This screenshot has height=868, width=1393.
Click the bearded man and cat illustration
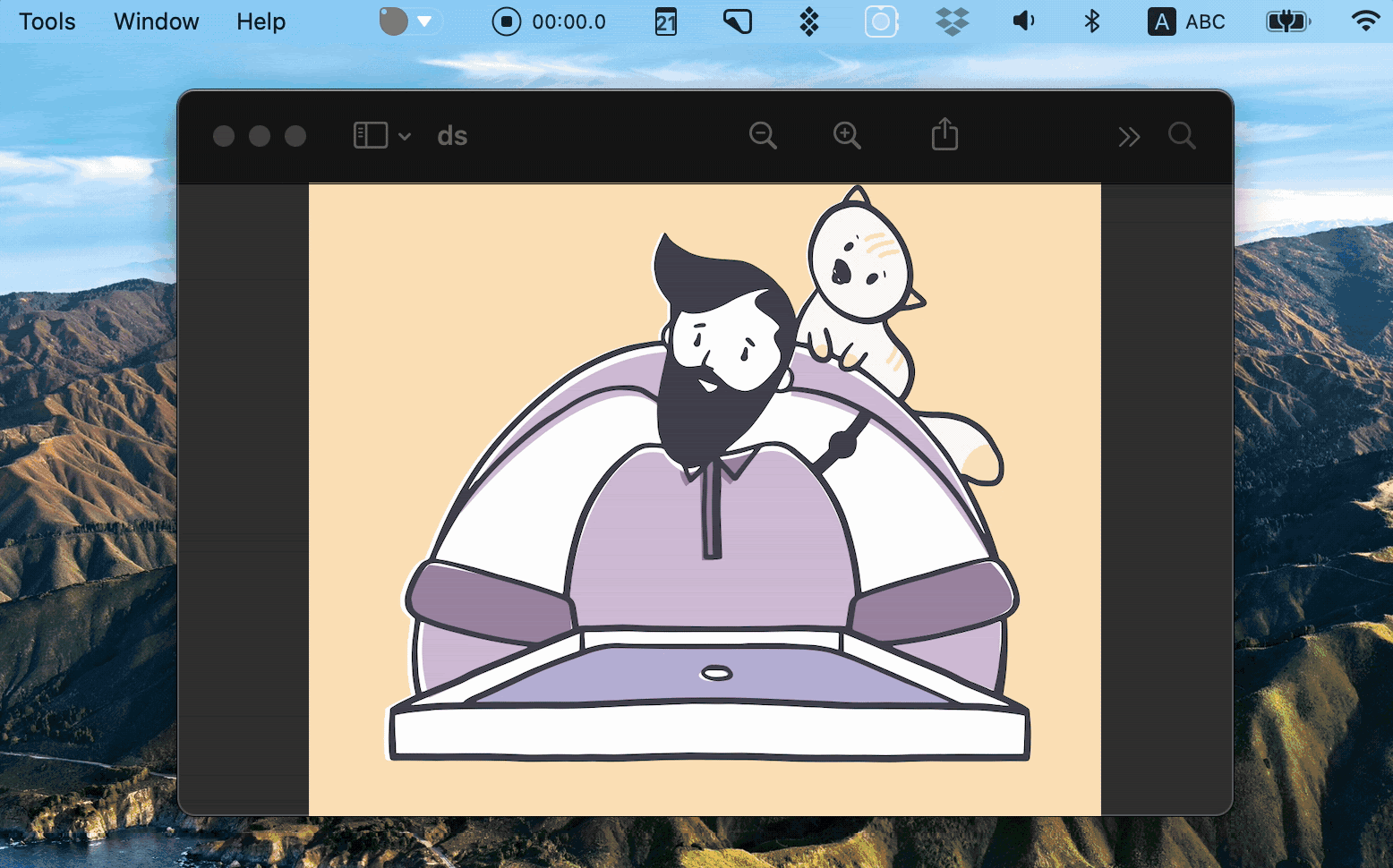coord(705,499)
